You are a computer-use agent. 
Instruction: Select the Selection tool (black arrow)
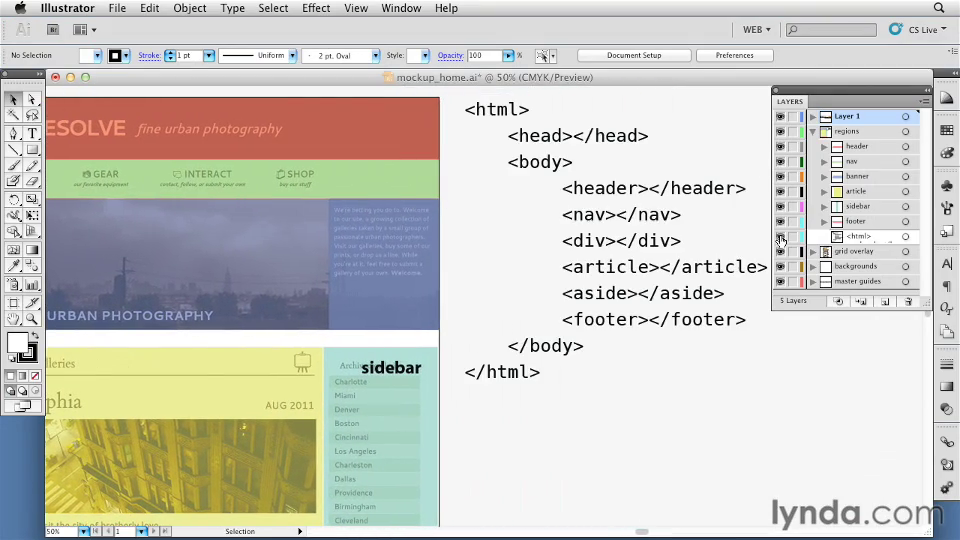(x=13, y=99)
